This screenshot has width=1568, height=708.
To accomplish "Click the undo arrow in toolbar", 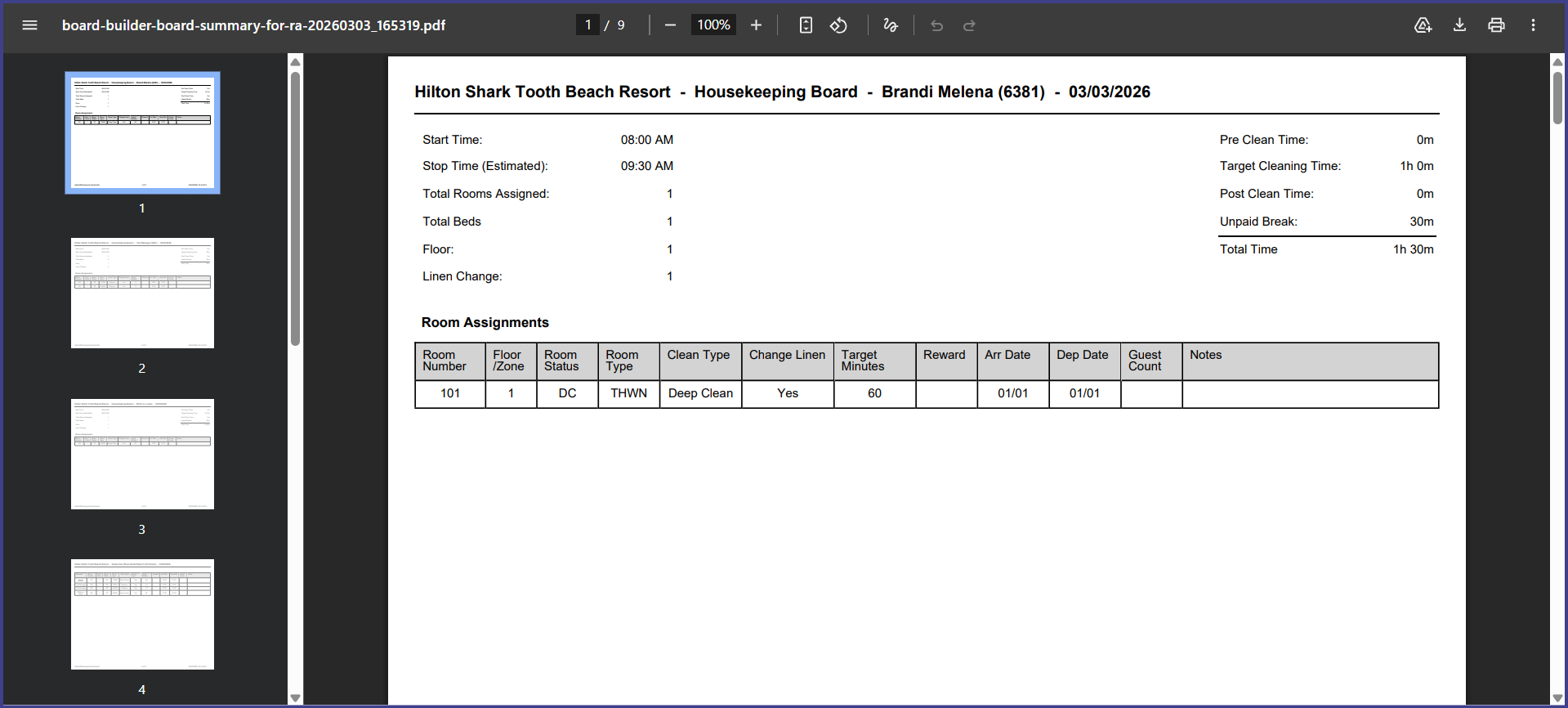I will click(936, 25).
